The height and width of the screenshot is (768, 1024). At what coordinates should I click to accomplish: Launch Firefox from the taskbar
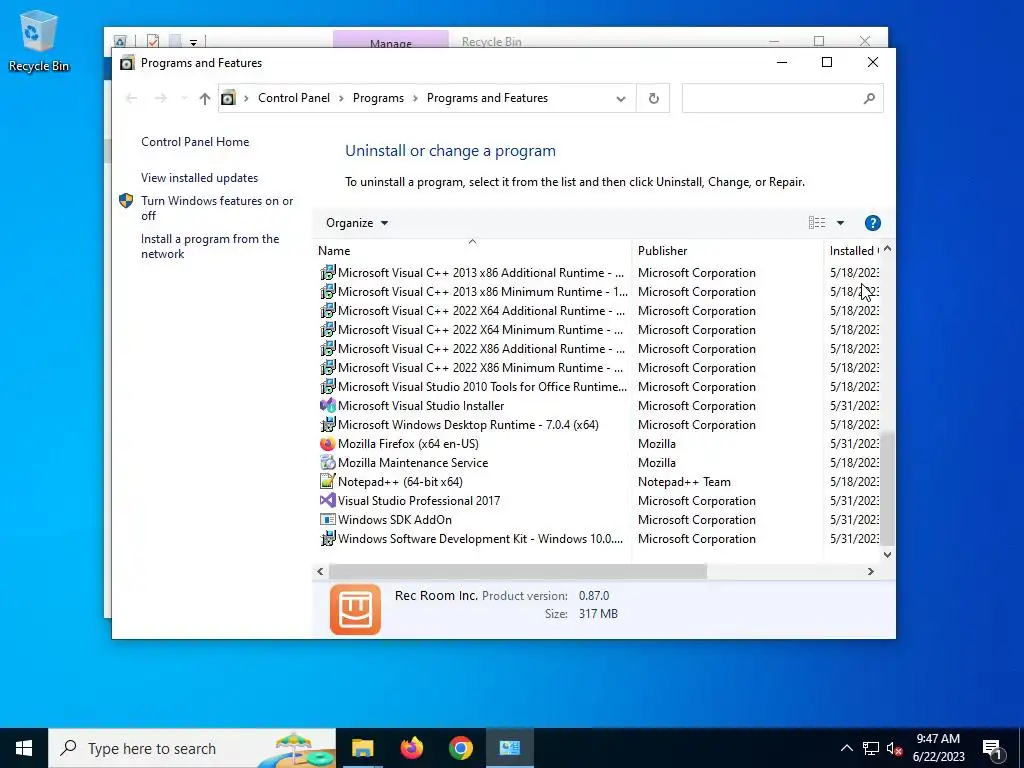tap(411, 748)
